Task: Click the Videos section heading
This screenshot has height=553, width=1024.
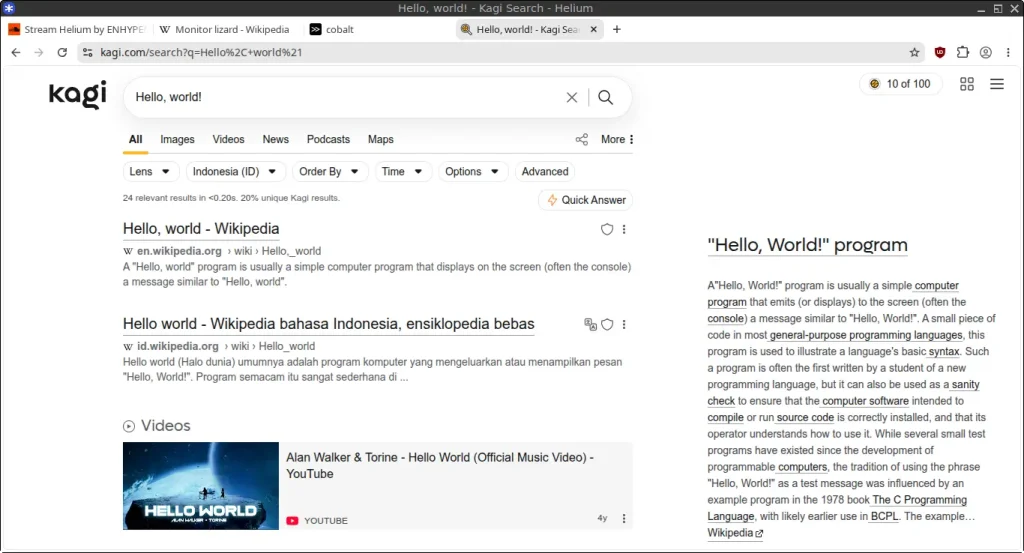Action: point(166,426)
